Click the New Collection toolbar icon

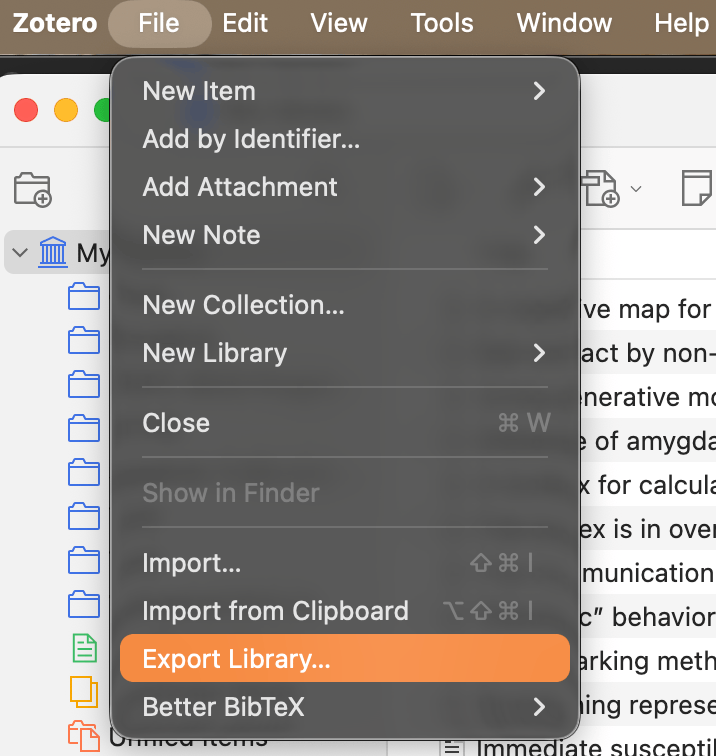[x=32, y=189]
